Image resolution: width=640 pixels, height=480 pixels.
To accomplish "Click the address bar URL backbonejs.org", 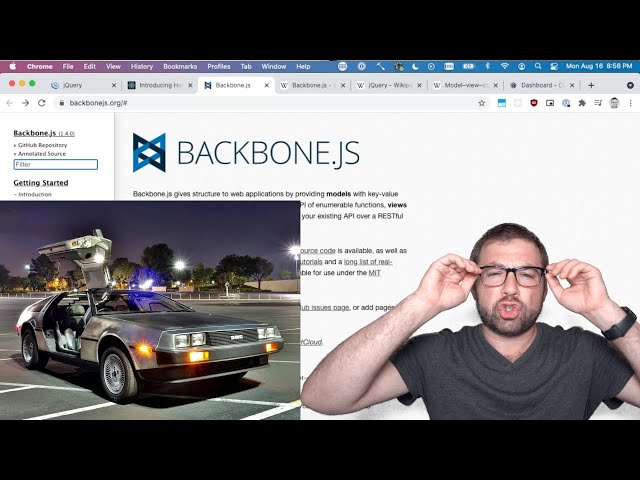I will tap(98, 103).
